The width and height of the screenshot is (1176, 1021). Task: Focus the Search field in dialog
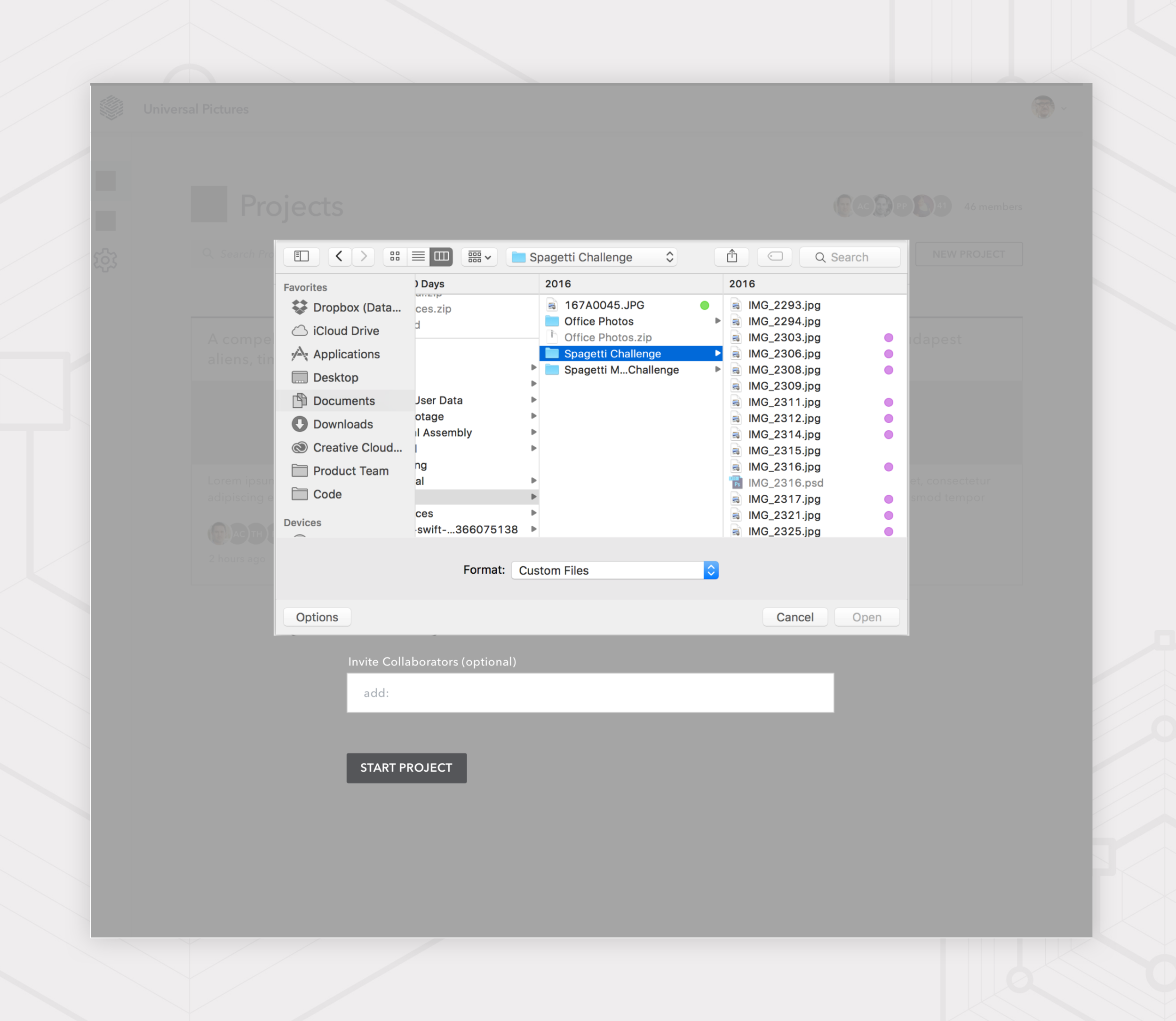(850, 257)
